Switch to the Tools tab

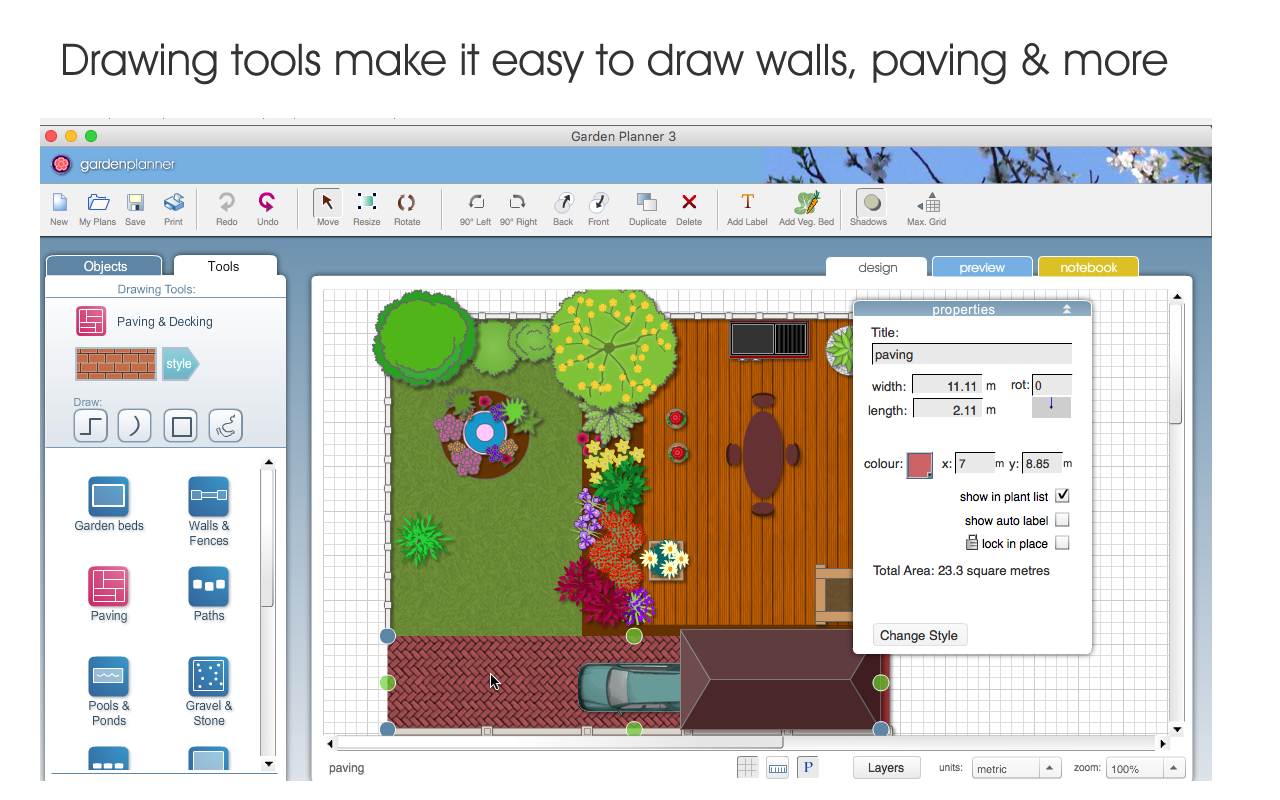click(224, 266)
